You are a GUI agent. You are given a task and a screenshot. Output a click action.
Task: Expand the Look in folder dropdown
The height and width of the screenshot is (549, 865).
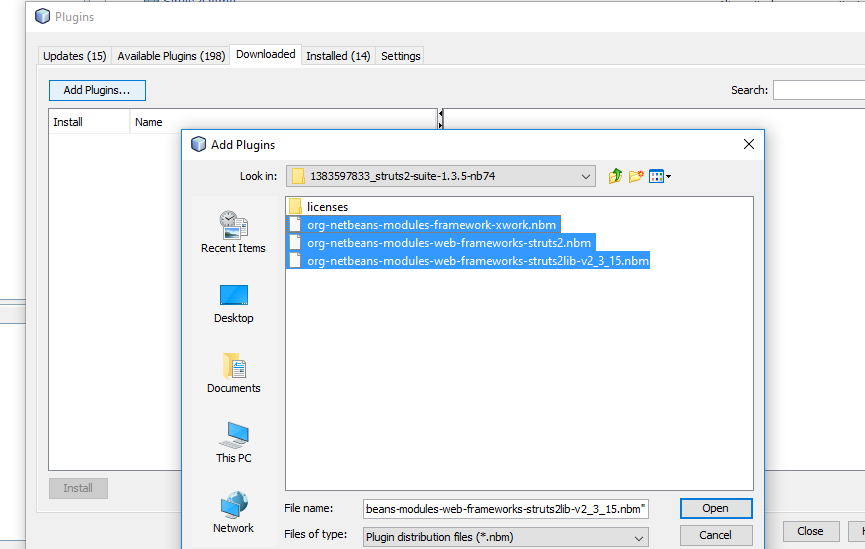(x=585, y=177)
